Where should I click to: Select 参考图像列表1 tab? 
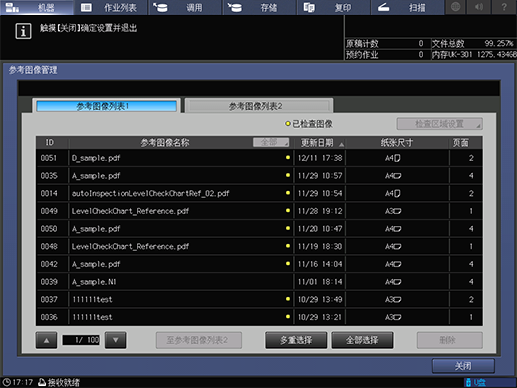pyautogui.click(x=107, y=106)
